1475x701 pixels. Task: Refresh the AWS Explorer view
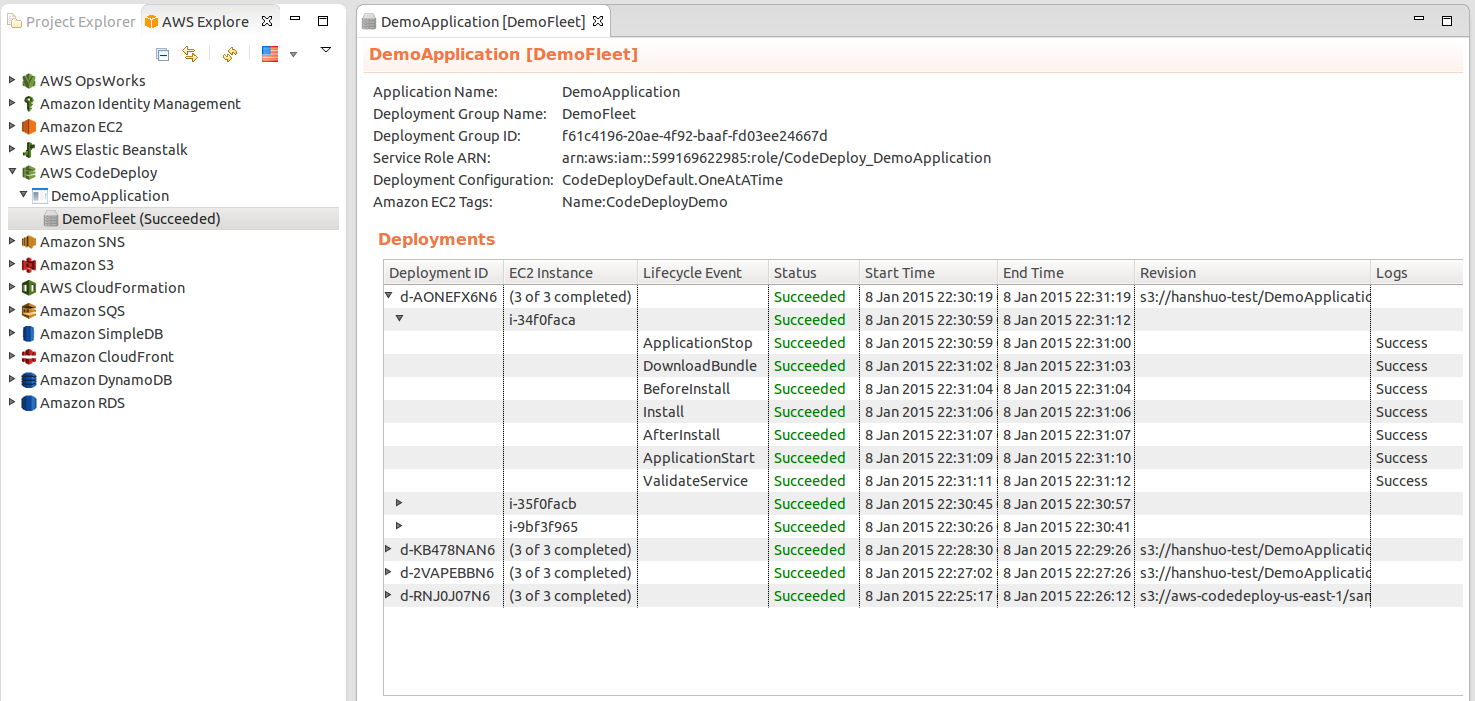(x=230, y=54)
